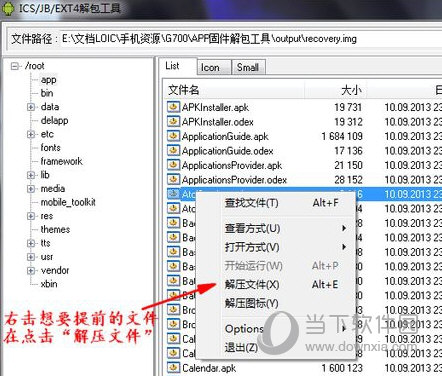Viewport: 442px width, 376px height.
Task: Select the xbin folder in tree
Action: [x=49, y=284]
